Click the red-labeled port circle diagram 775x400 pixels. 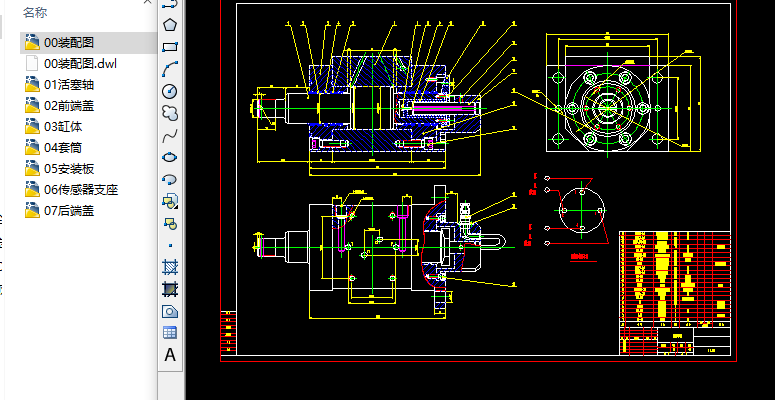[x=582, y=210]
